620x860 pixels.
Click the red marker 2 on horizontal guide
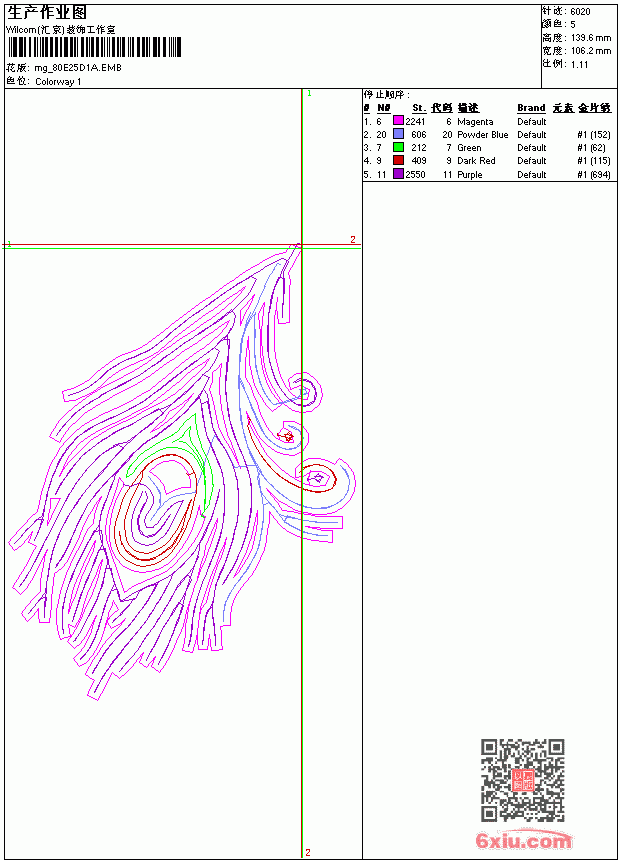pyautogui.click(x=353, y=239)
